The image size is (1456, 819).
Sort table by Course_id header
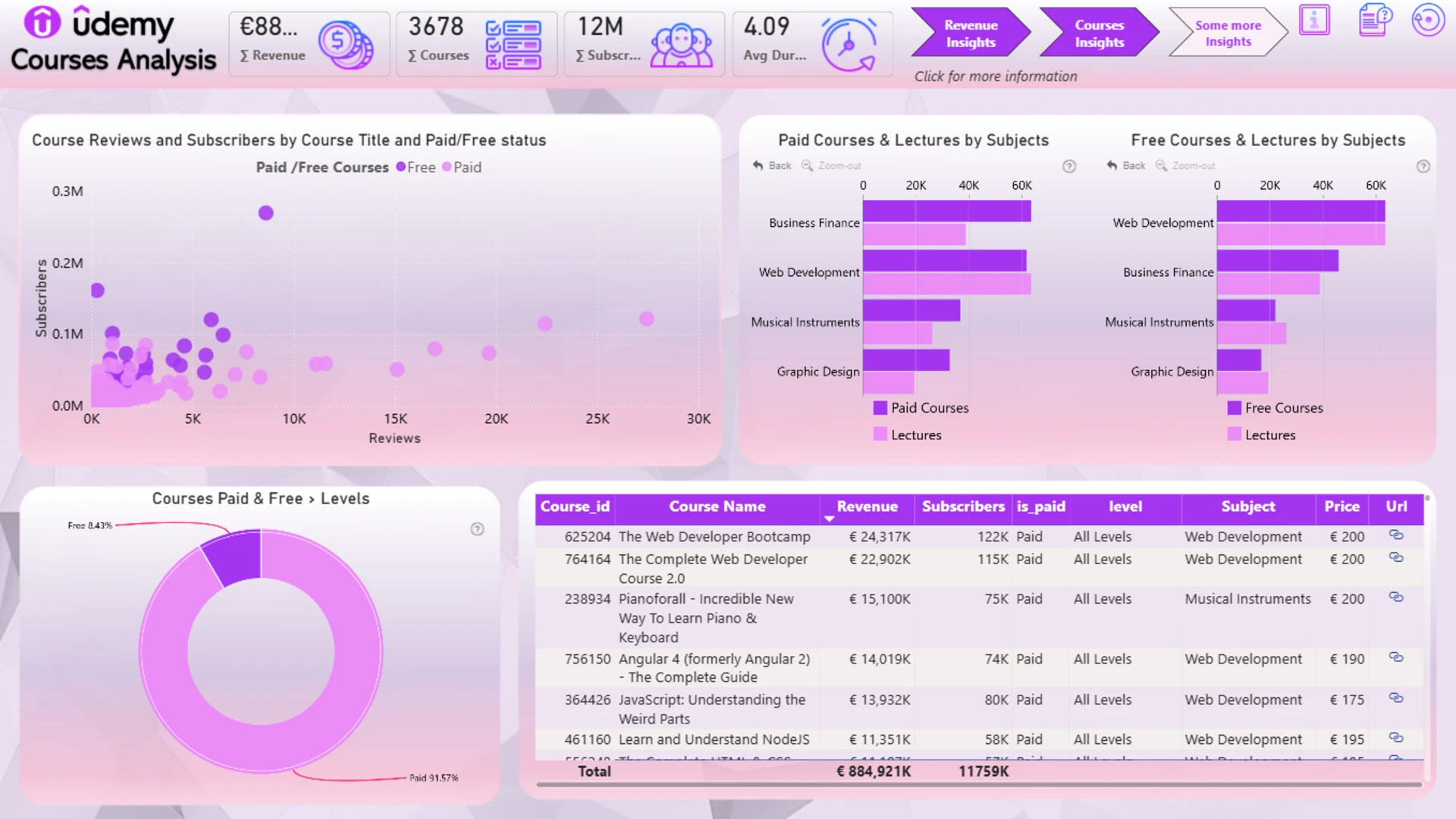(x=575, y=507)
